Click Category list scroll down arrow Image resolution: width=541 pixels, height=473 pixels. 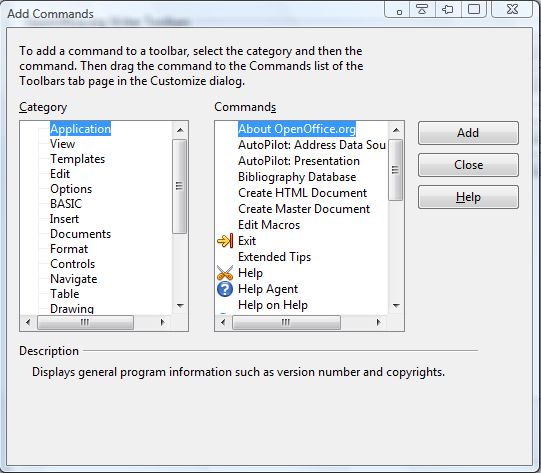click(180, 305)
